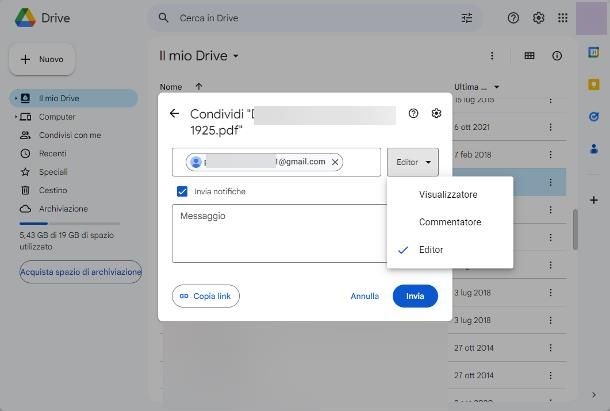This screenshot has width=610, height=411.
Task: Open the Google apps grid
Action: click(x=563, y=18)
